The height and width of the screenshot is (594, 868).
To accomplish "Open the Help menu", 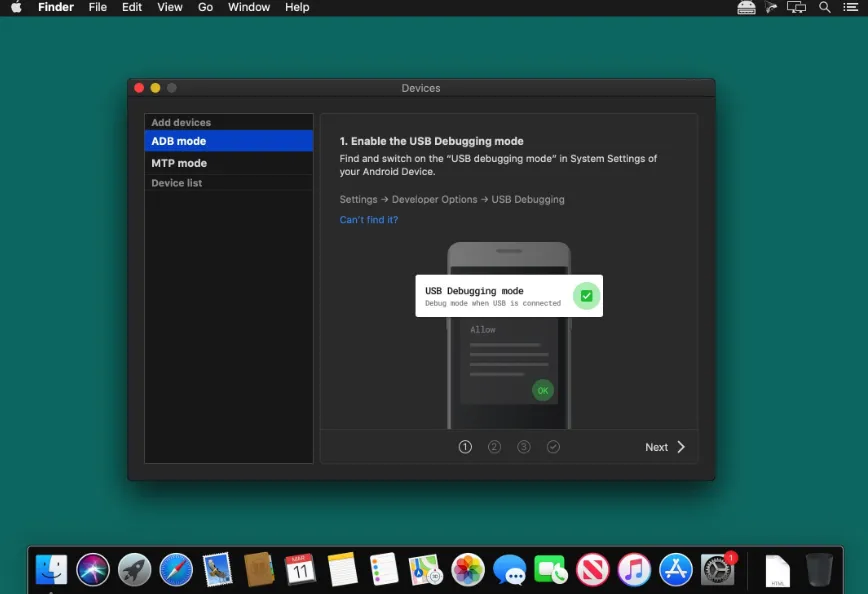I will pos(297,7).
